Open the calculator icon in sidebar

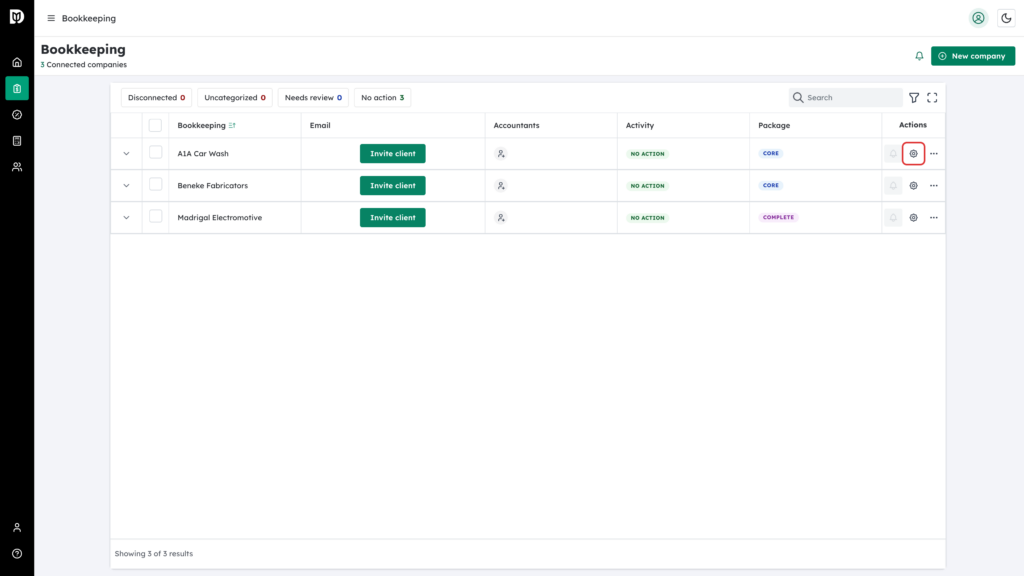[17, 141]
